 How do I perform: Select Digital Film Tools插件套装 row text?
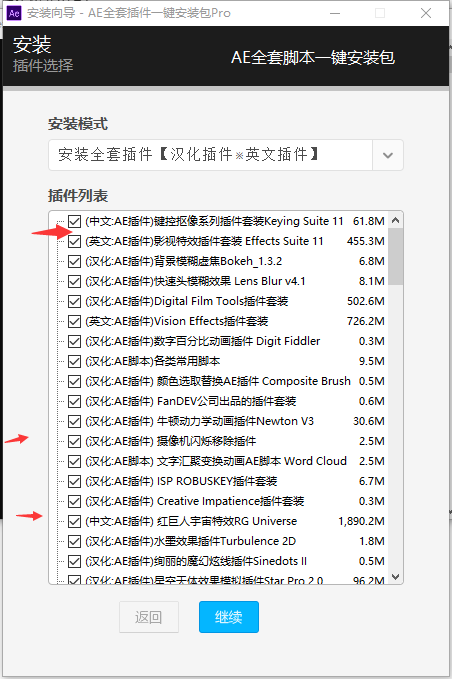pyautogui.click(x=187, y=301)
